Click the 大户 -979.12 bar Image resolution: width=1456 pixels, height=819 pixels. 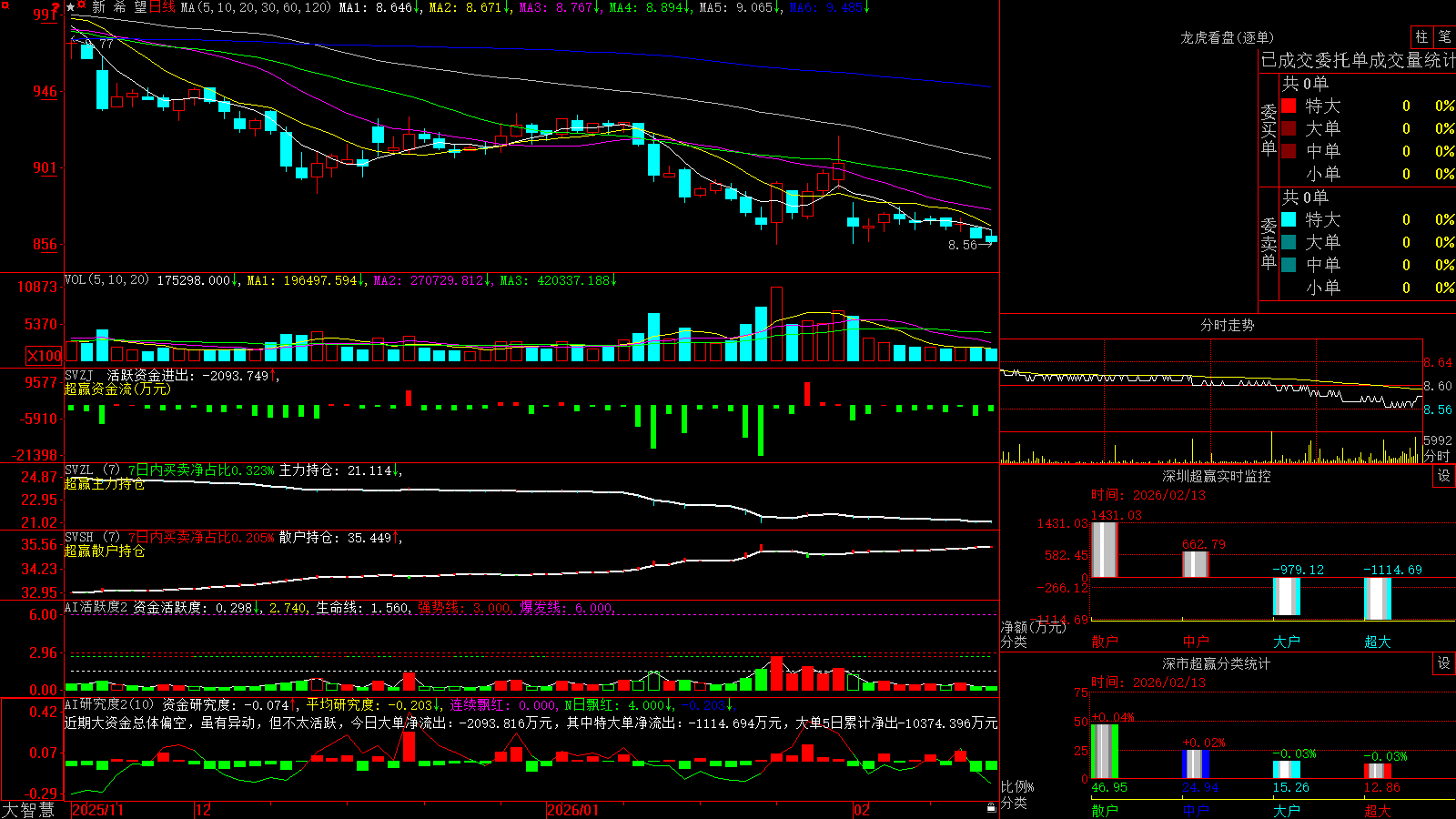point(1287,597)
